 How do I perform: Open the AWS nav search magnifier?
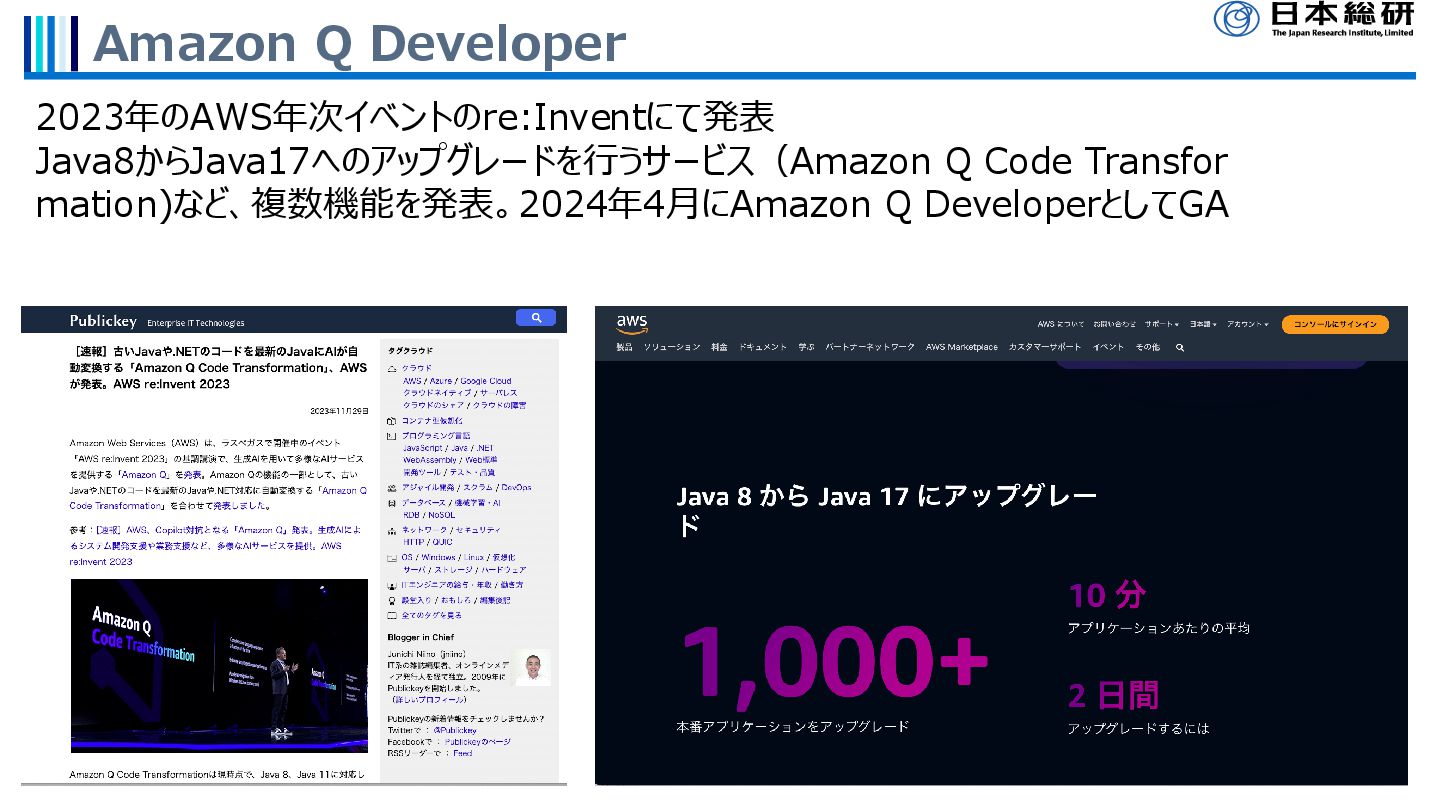click(1180, 347)
